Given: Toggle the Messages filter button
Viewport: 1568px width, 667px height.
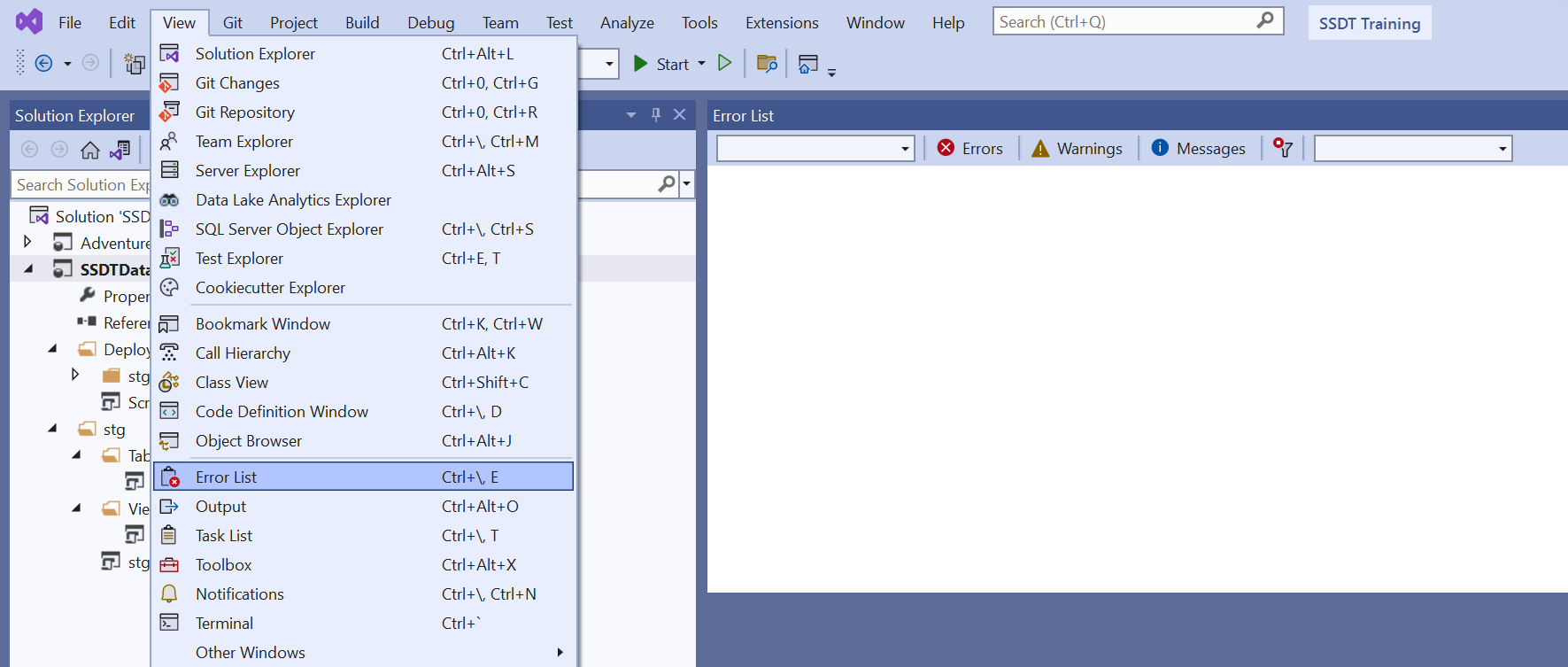Looking at the screenshot, I should 1199,148.
